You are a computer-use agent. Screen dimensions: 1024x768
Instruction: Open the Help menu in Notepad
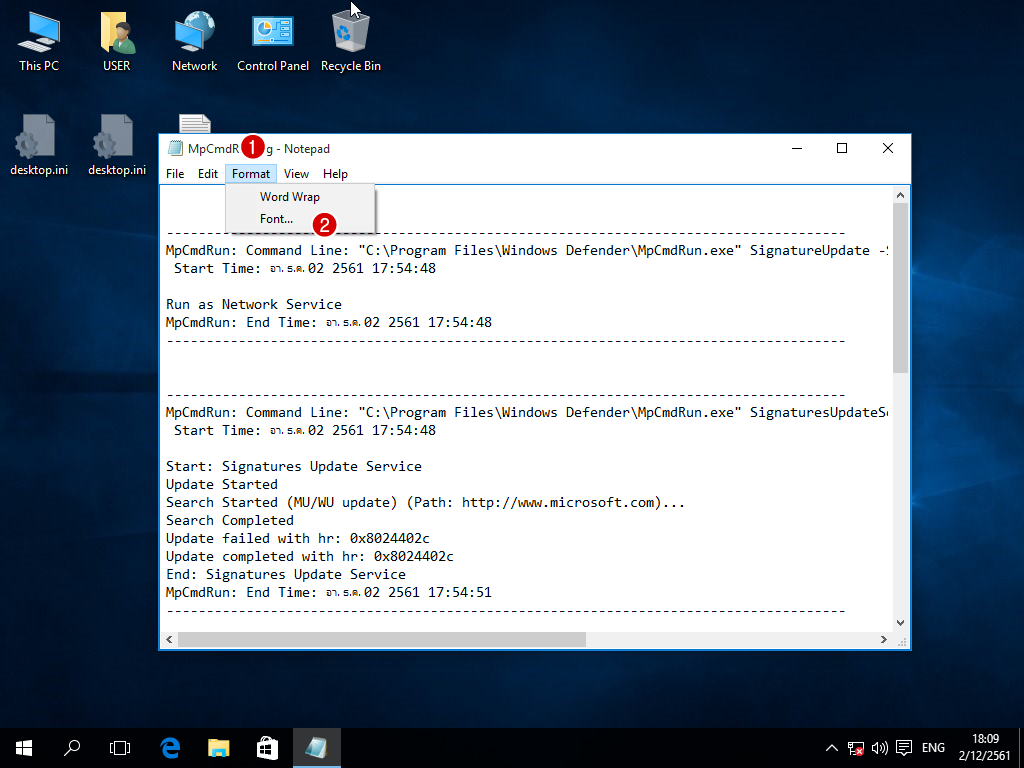(335, 174)
